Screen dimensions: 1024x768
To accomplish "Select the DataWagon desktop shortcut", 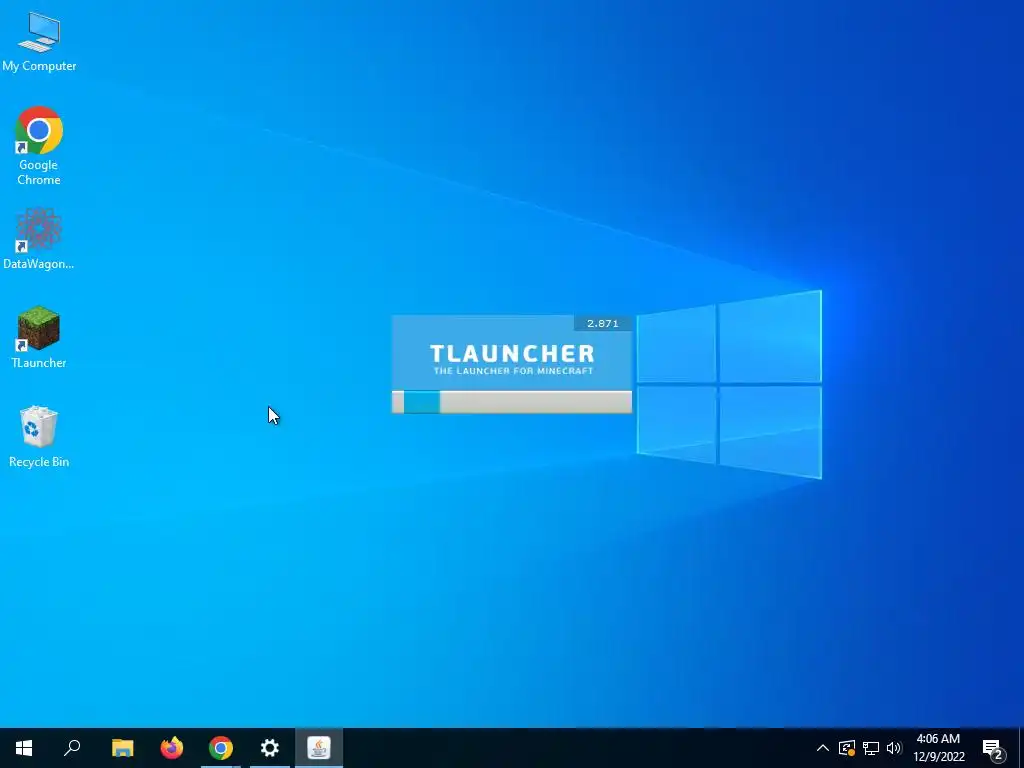I will click(39, 238).
